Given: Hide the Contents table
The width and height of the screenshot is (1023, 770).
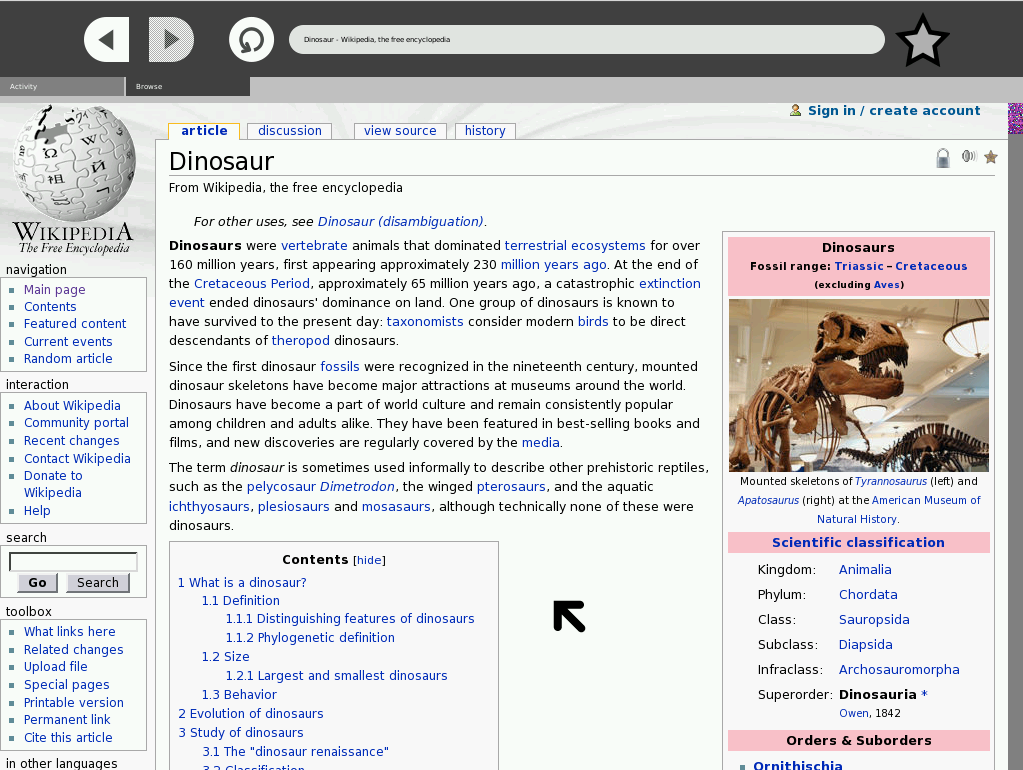Looking at the screenshot, I should tap(369, 561).
